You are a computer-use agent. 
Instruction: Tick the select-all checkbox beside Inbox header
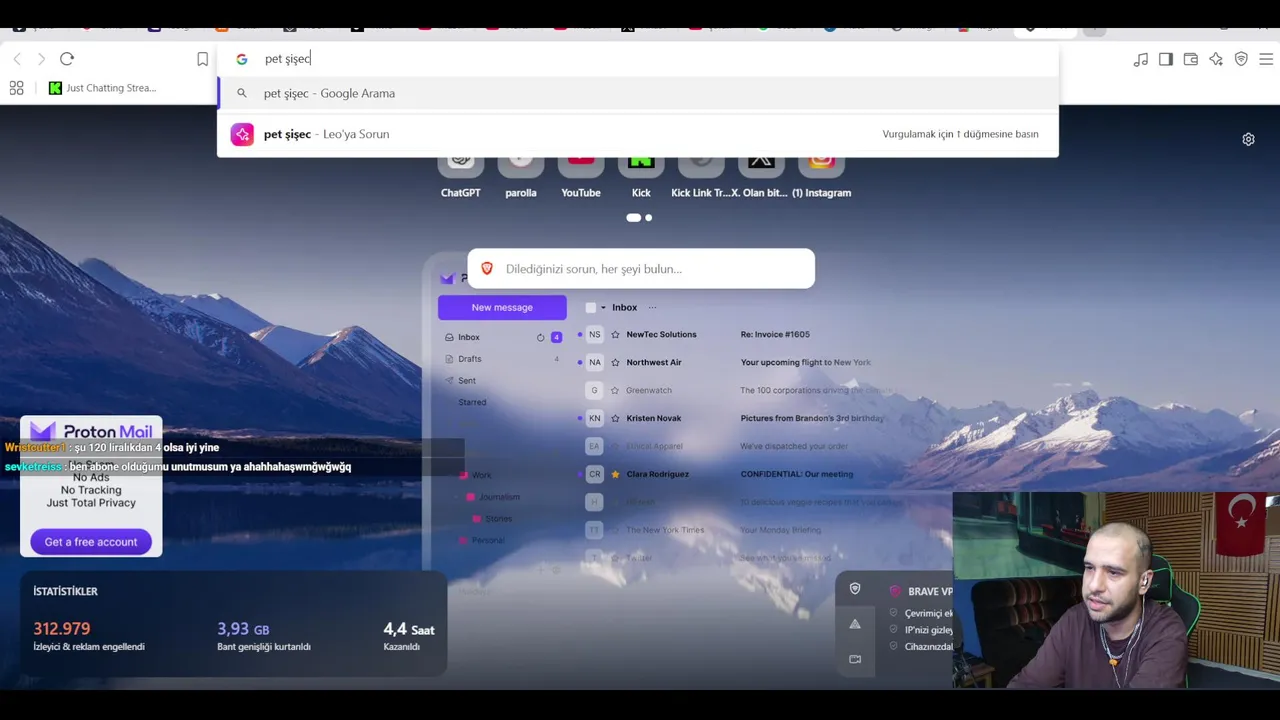(591, 307)
